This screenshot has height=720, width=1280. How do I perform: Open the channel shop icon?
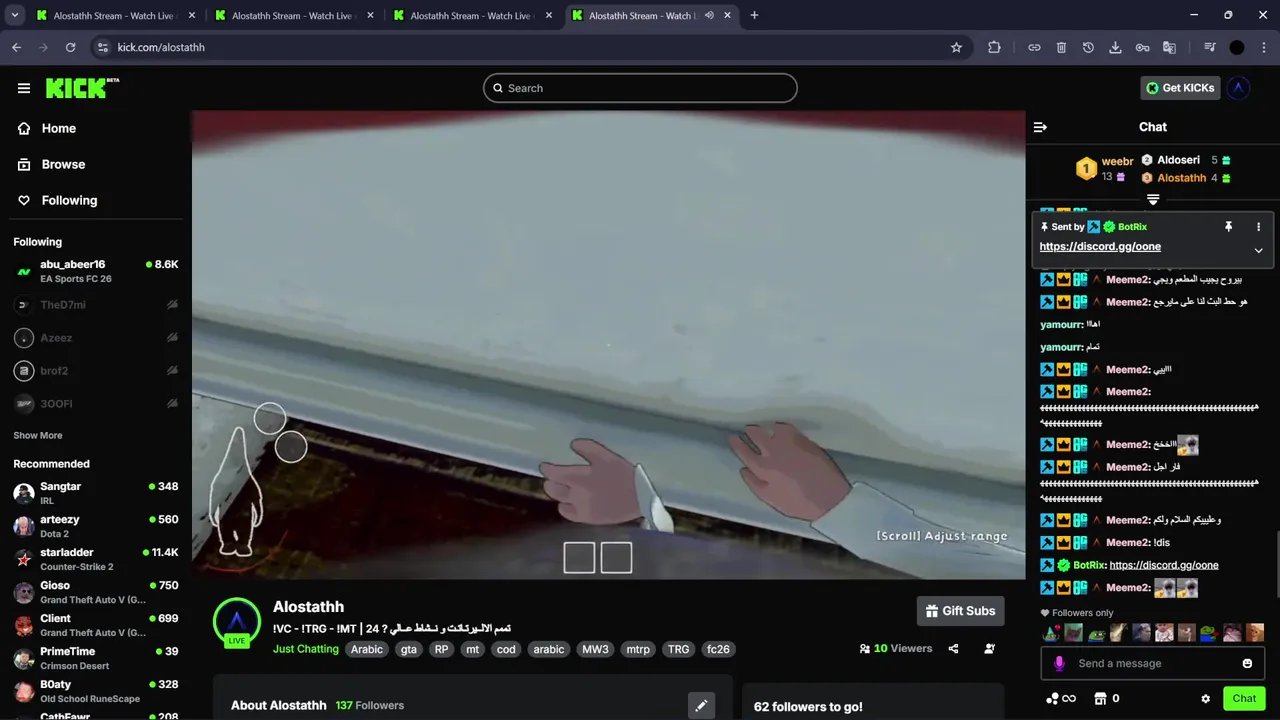(1100, 699)
